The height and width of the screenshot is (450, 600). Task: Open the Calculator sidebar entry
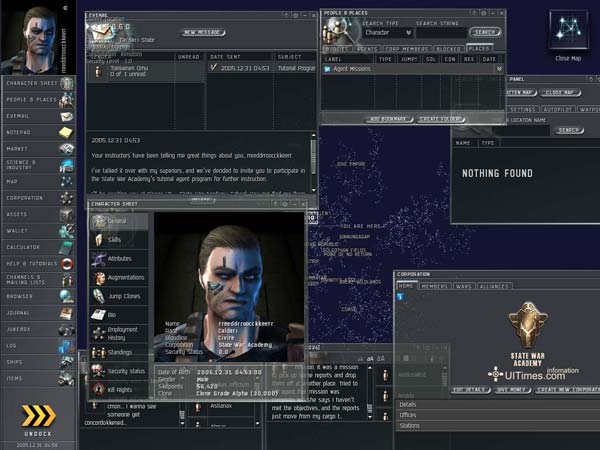point(38,247)
